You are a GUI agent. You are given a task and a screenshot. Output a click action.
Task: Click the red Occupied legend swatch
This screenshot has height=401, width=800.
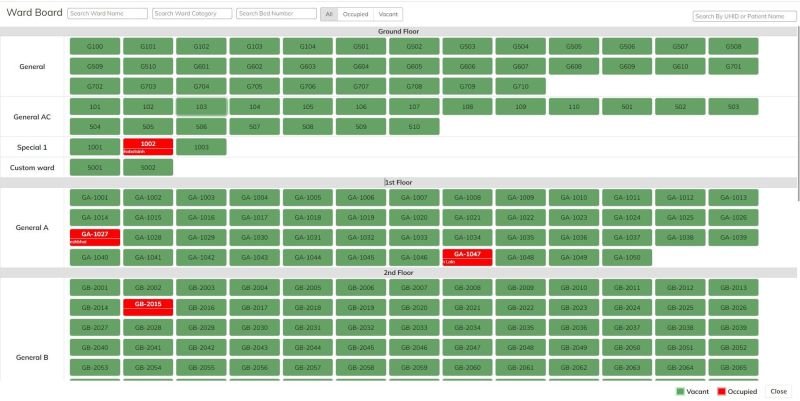[721, 391]
